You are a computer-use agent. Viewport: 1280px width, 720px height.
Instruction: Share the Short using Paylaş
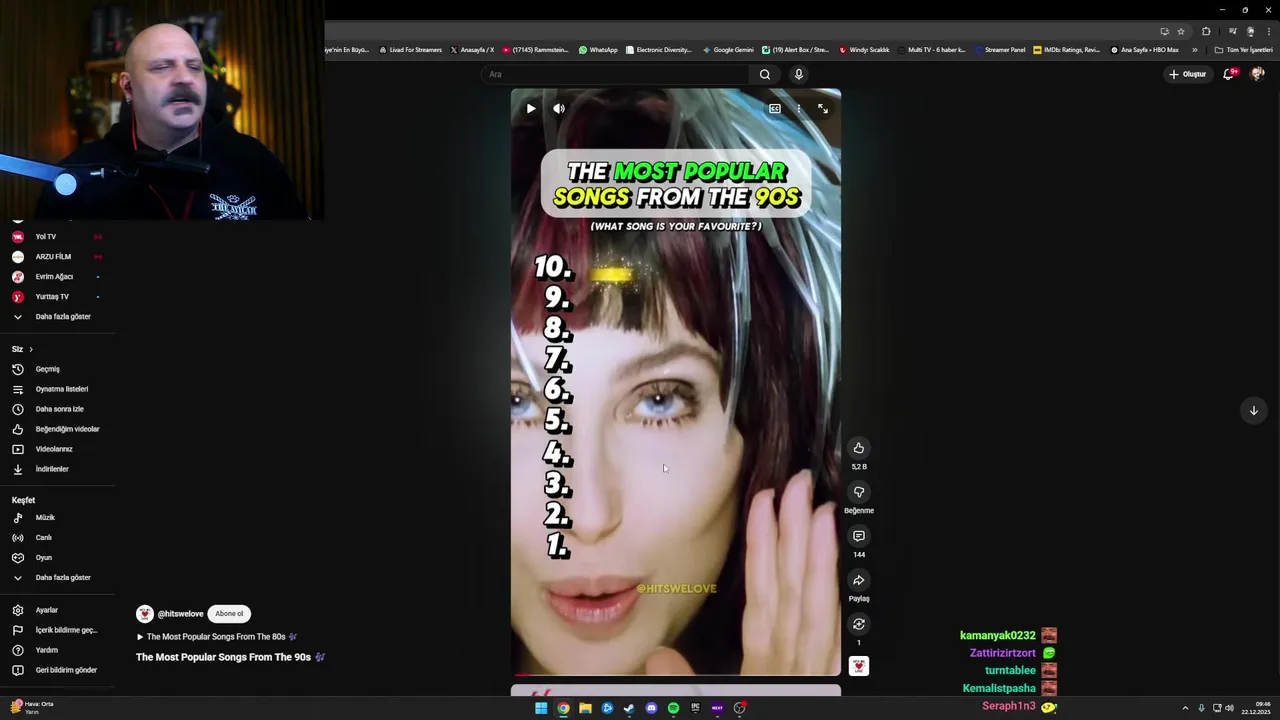(859, 580)
